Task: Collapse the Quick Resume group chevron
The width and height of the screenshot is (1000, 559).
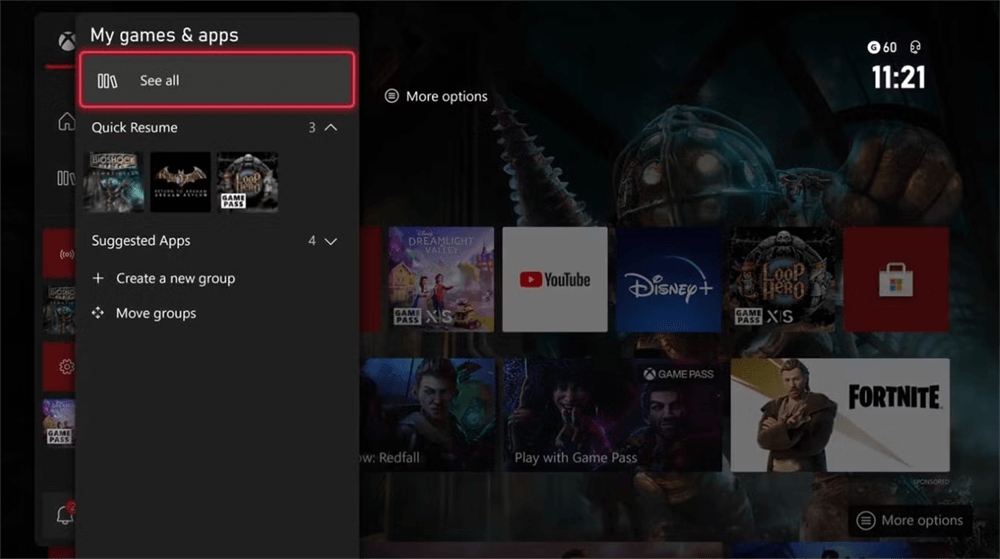Action: tap(330, 127)
